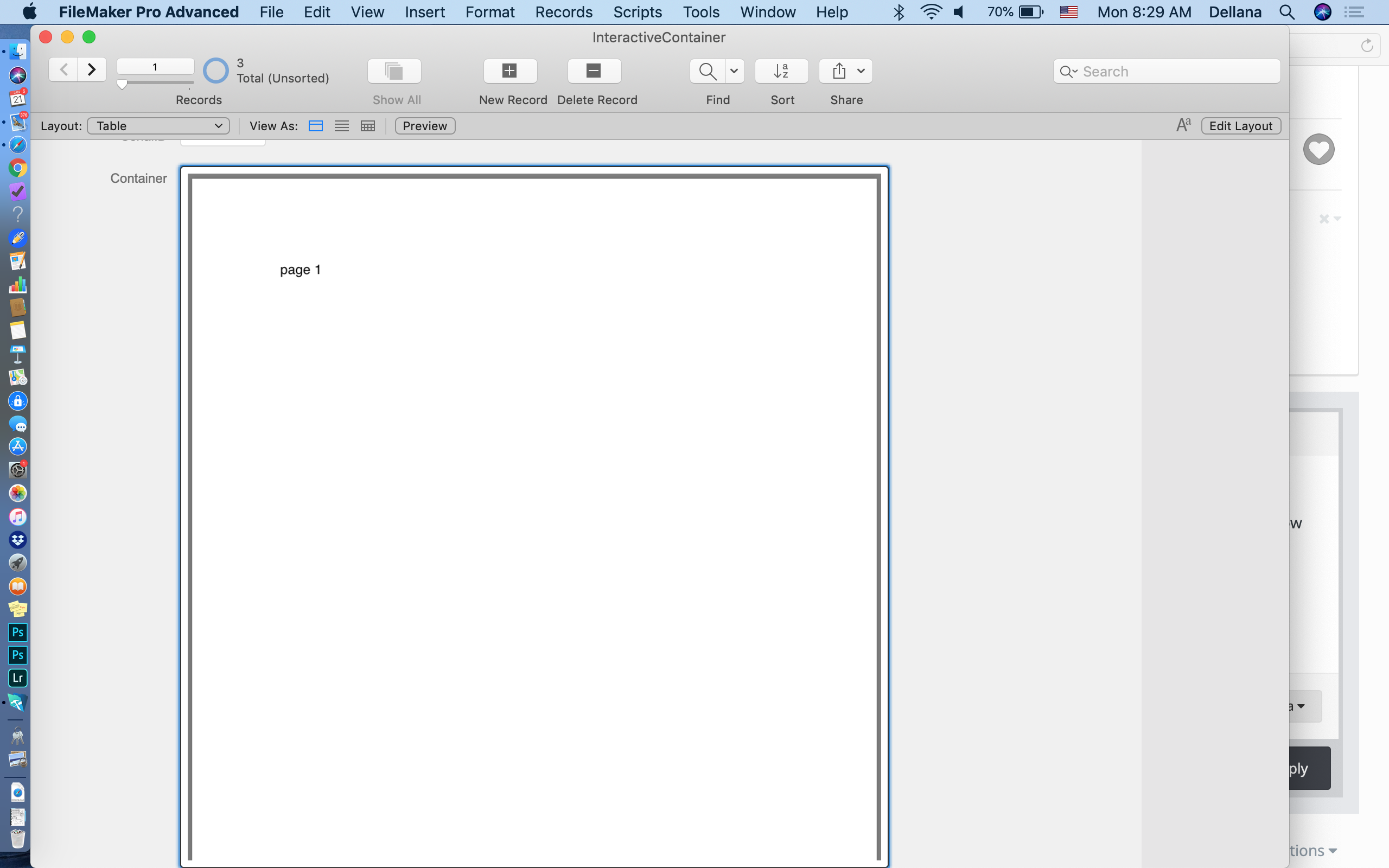The image size is (1389, 868).
Task: Expand the Find options arrow
Action: pyautogui.click(x=734, y=71)
